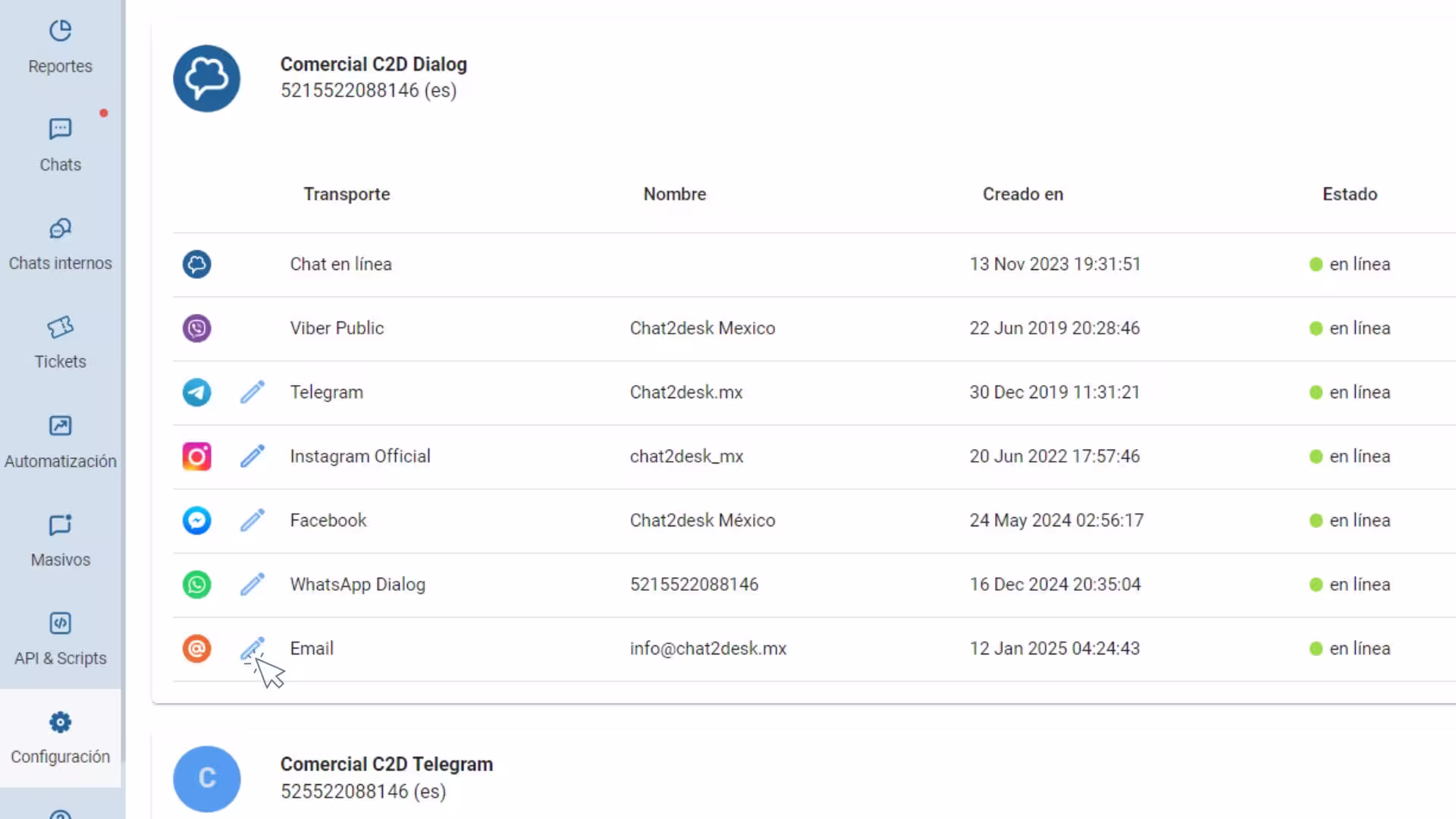Select the Masivos menu label
The width and height of the screenshot is (1456, 819).
[61, 560]
